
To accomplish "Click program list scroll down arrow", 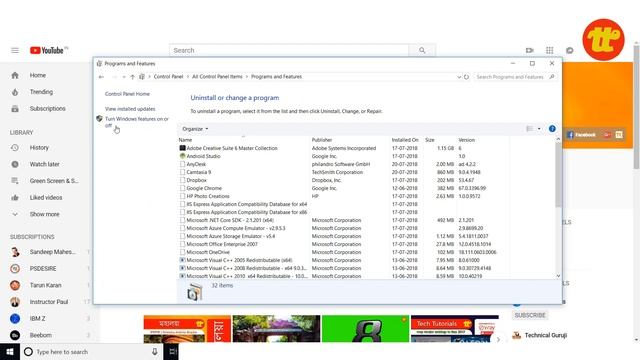I will (x=558, y=276).
